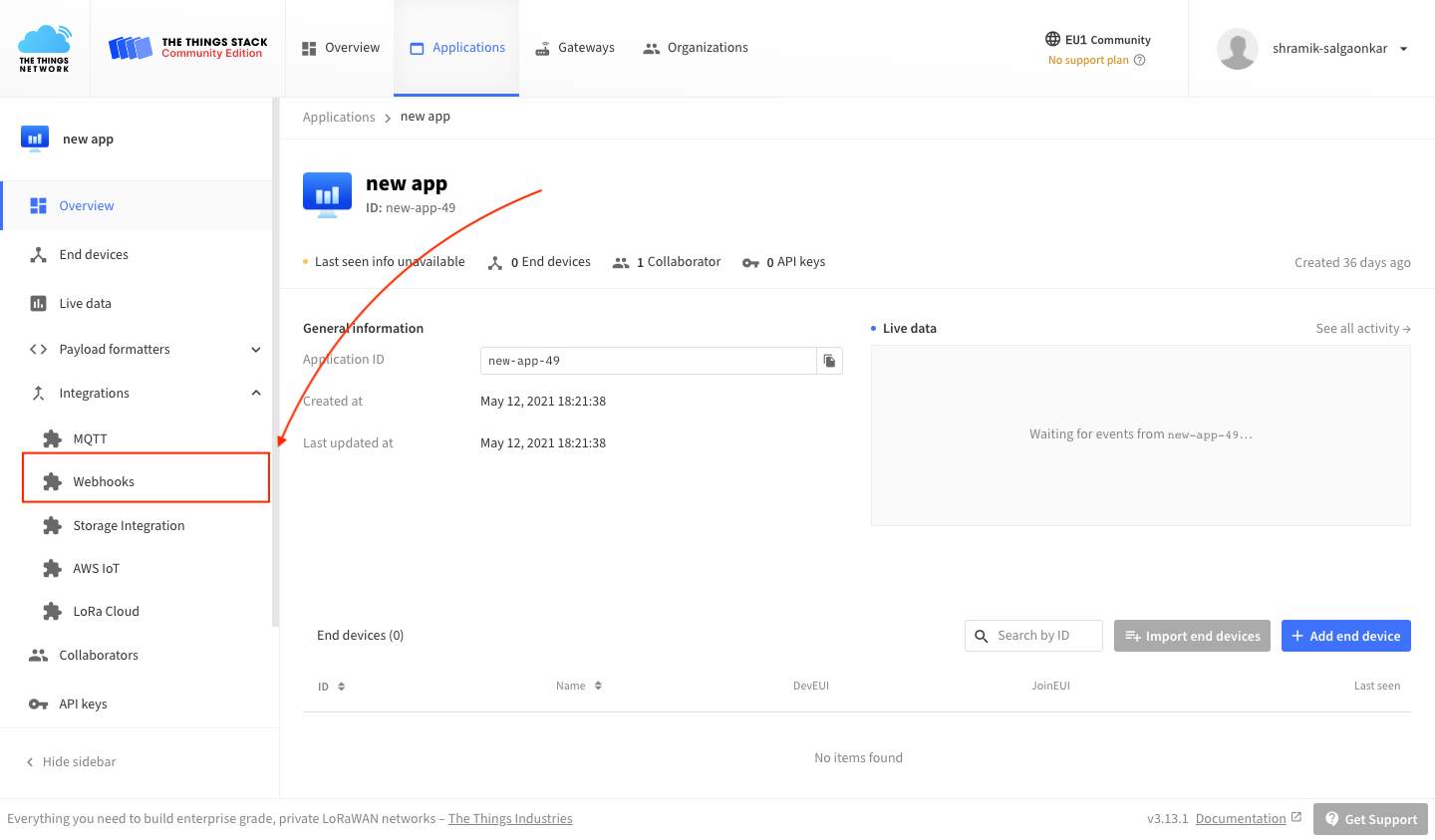Click The Things Stack Community Edition logo
The width and height of the screenshot is (1435, 840).
click(187, 48)
